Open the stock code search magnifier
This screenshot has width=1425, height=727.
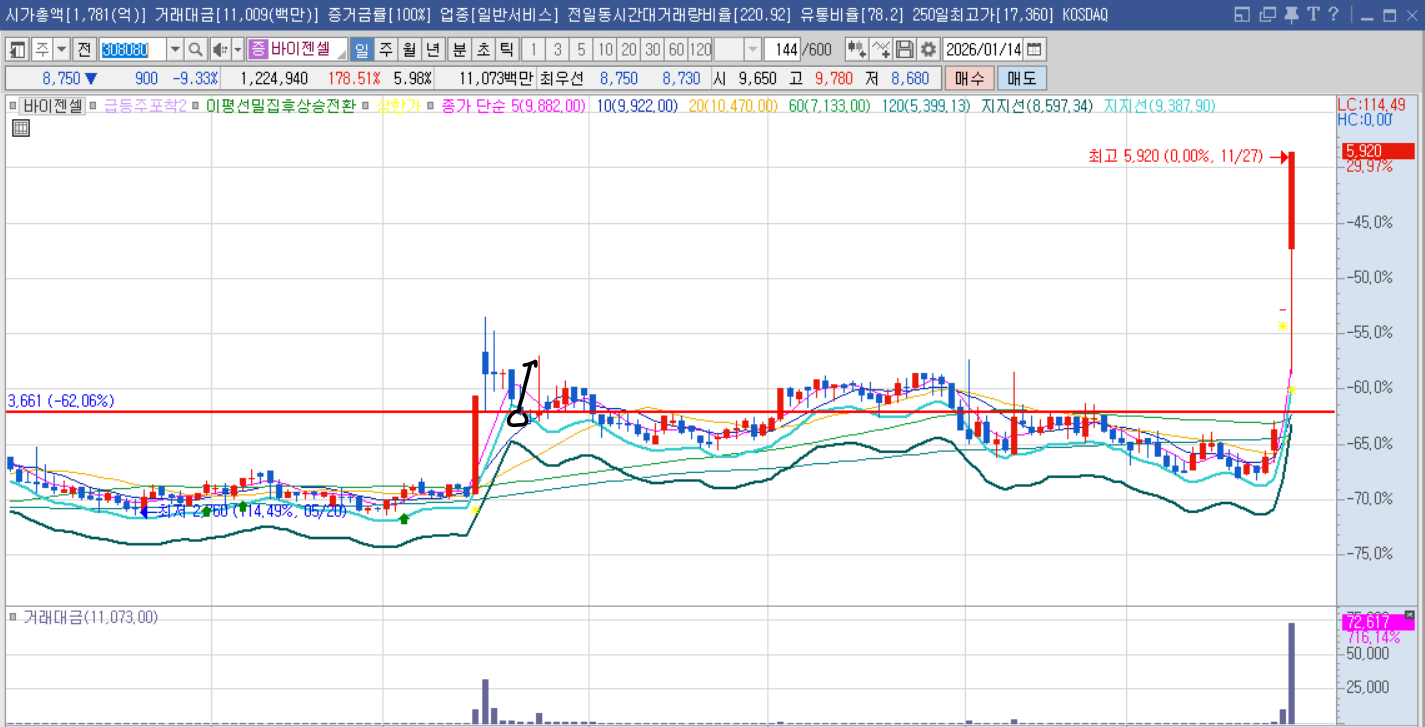click(x=196, y=49)
